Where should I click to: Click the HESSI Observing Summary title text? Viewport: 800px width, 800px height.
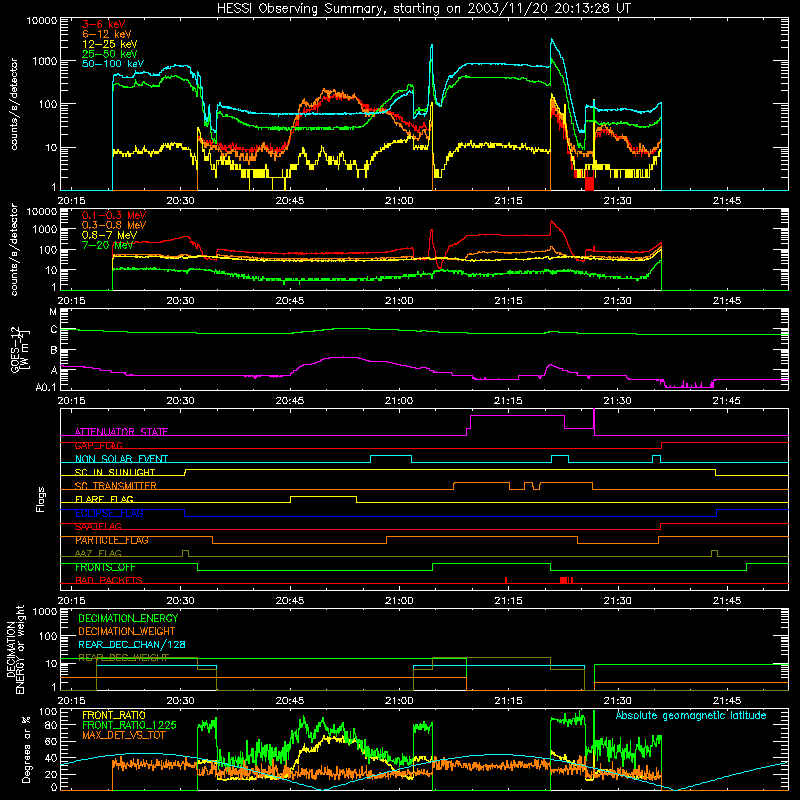click(x=424, y=9)
